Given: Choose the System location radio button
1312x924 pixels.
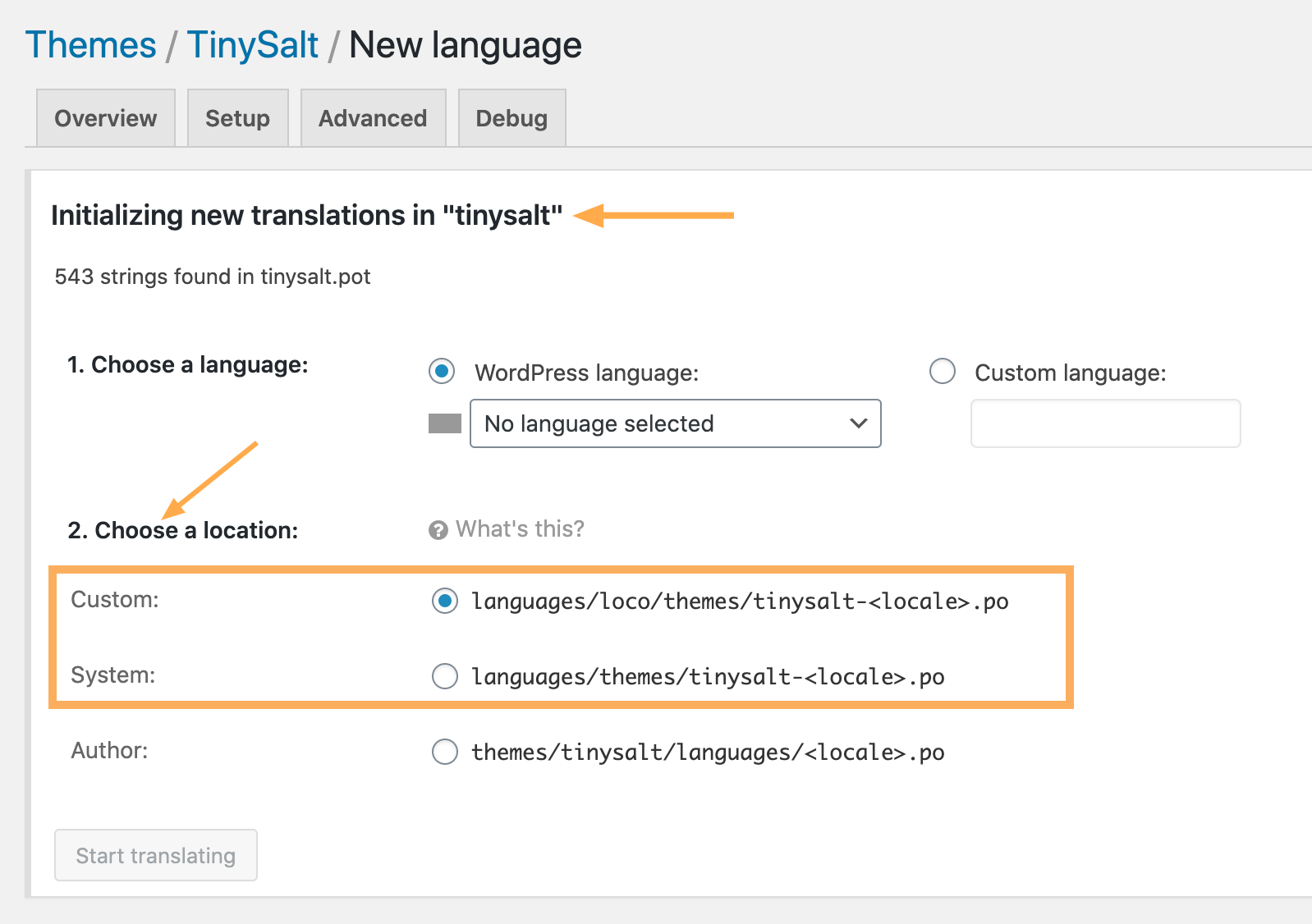Looking at the screenshot, I should tap(445, 677).
